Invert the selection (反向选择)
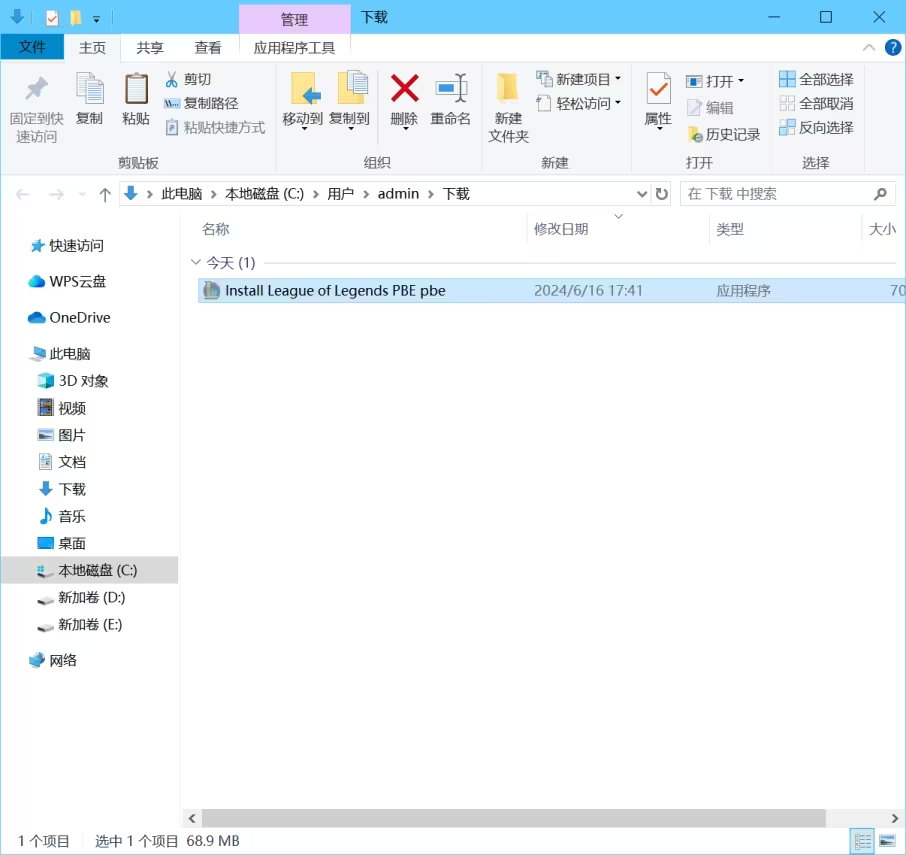Screen dimensions: 906x855 816,128
